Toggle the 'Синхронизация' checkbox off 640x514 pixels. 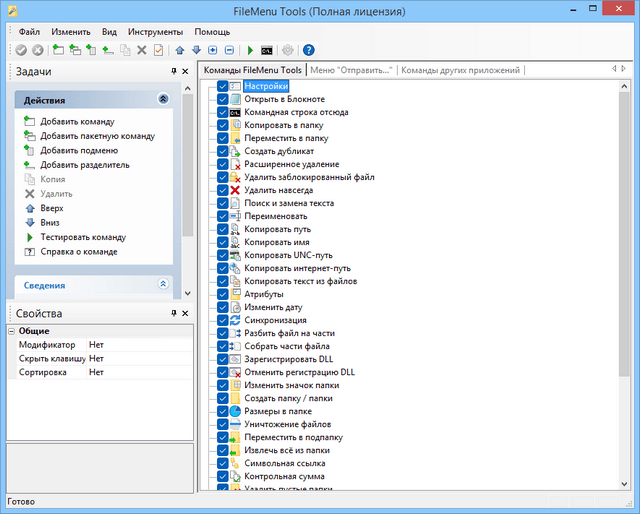(222, 320)
